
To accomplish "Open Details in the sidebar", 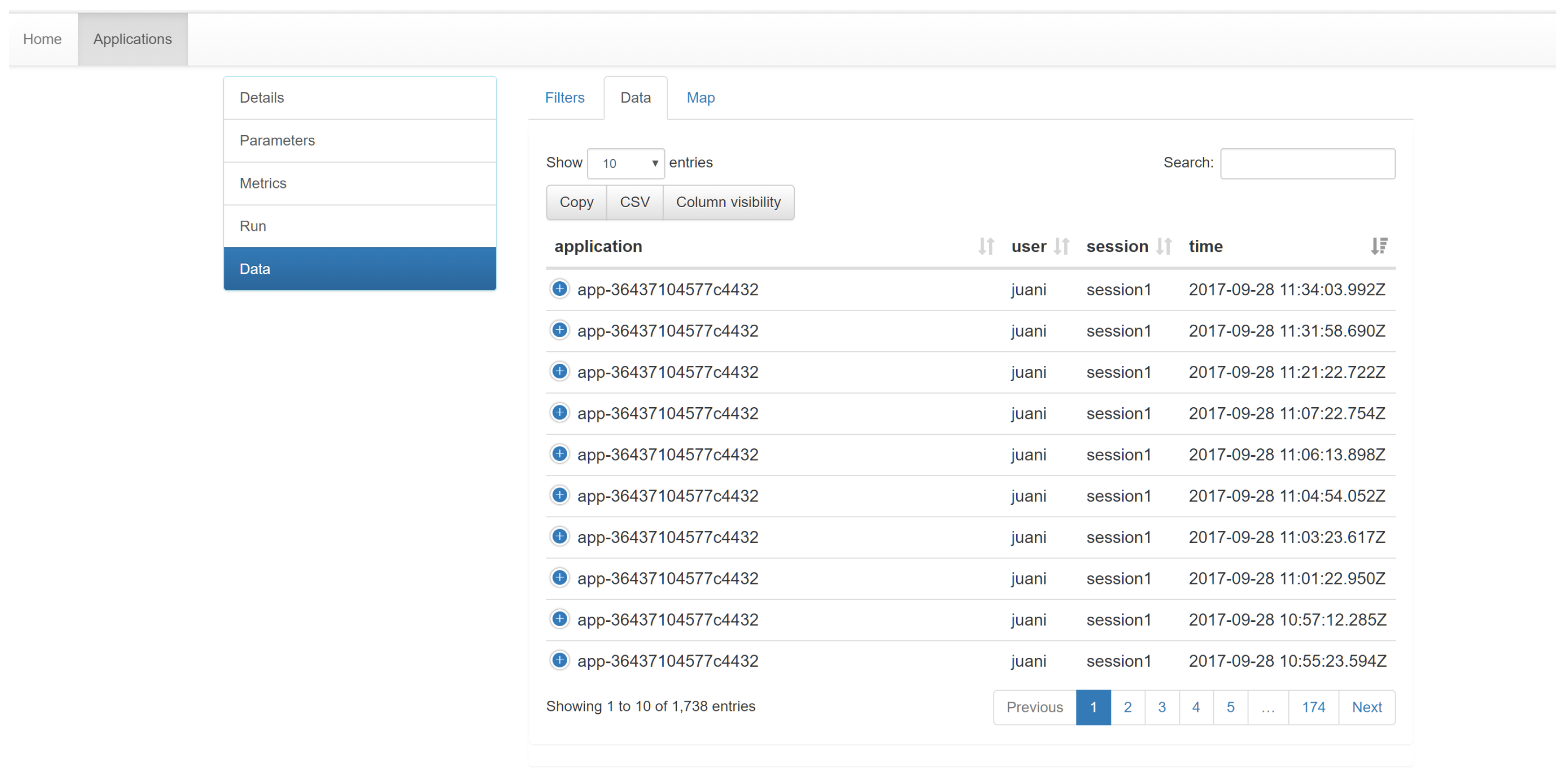I will click(360, 98).
